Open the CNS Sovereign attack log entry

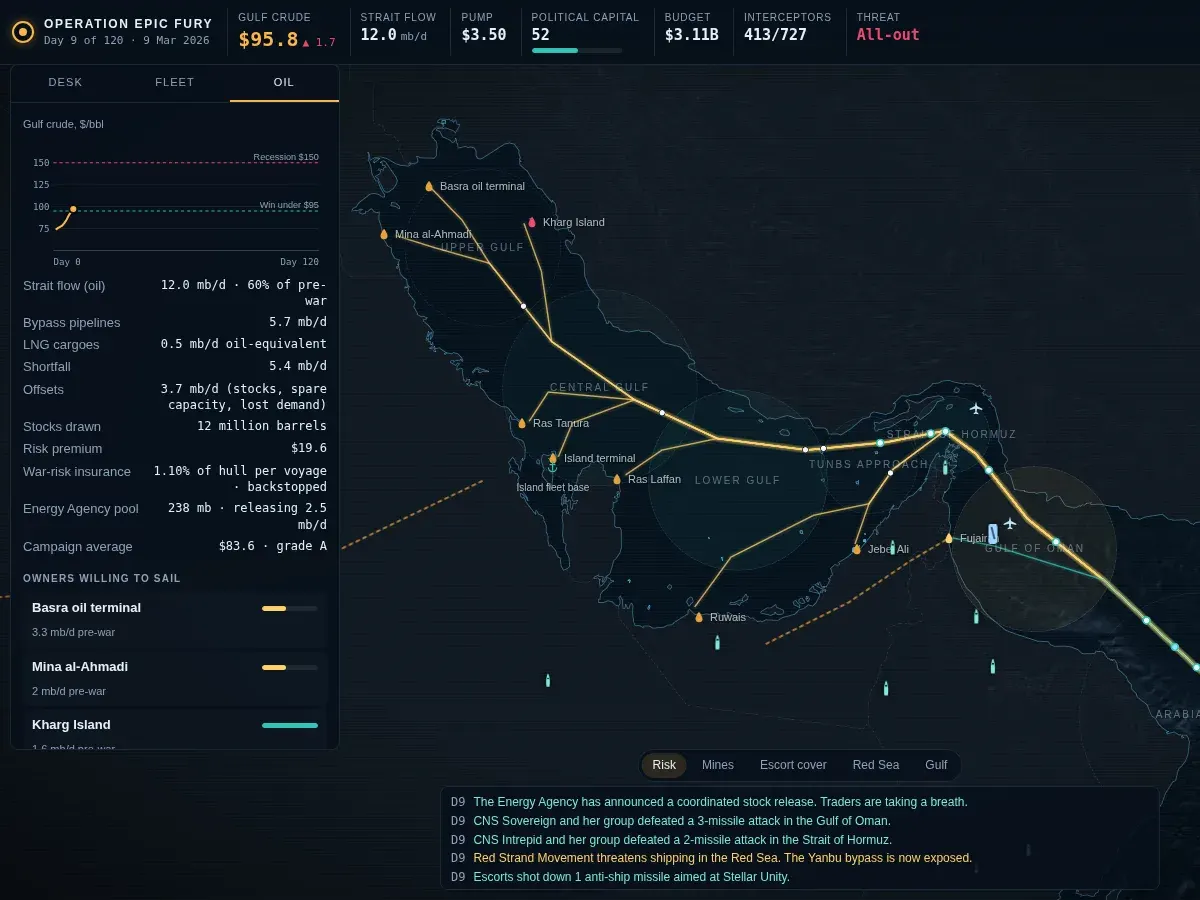(x=682, y=821)
